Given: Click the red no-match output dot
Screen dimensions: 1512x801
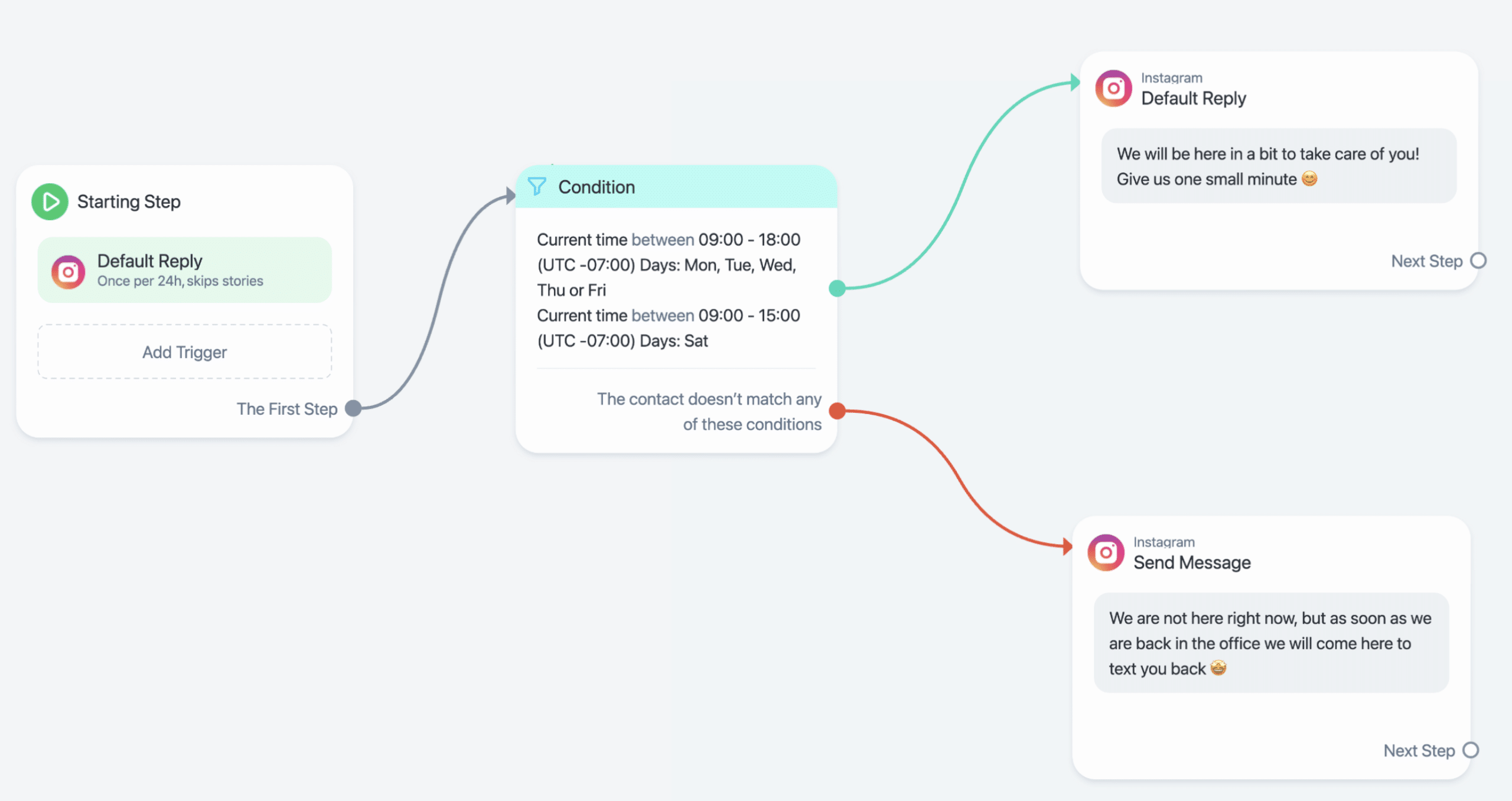Looking at the screenshot, I should (x=838, y=411).
